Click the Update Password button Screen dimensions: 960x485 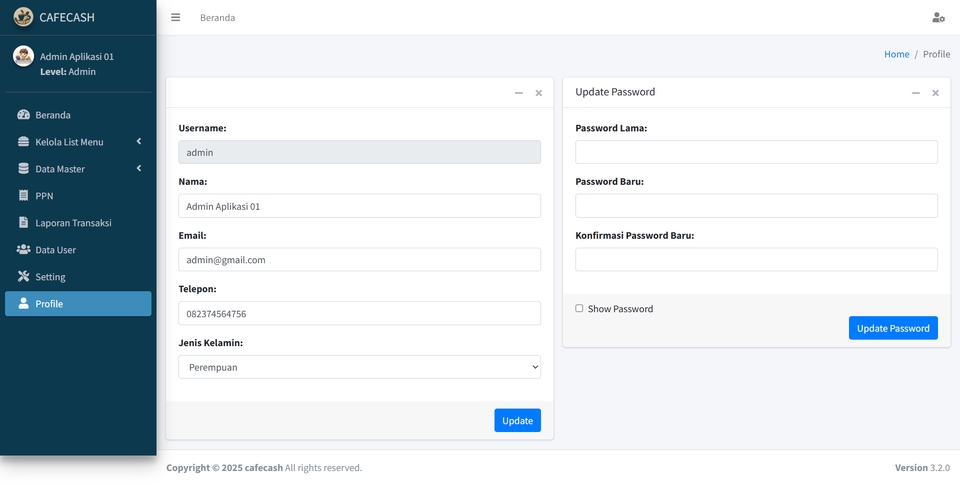pos(893,328)
